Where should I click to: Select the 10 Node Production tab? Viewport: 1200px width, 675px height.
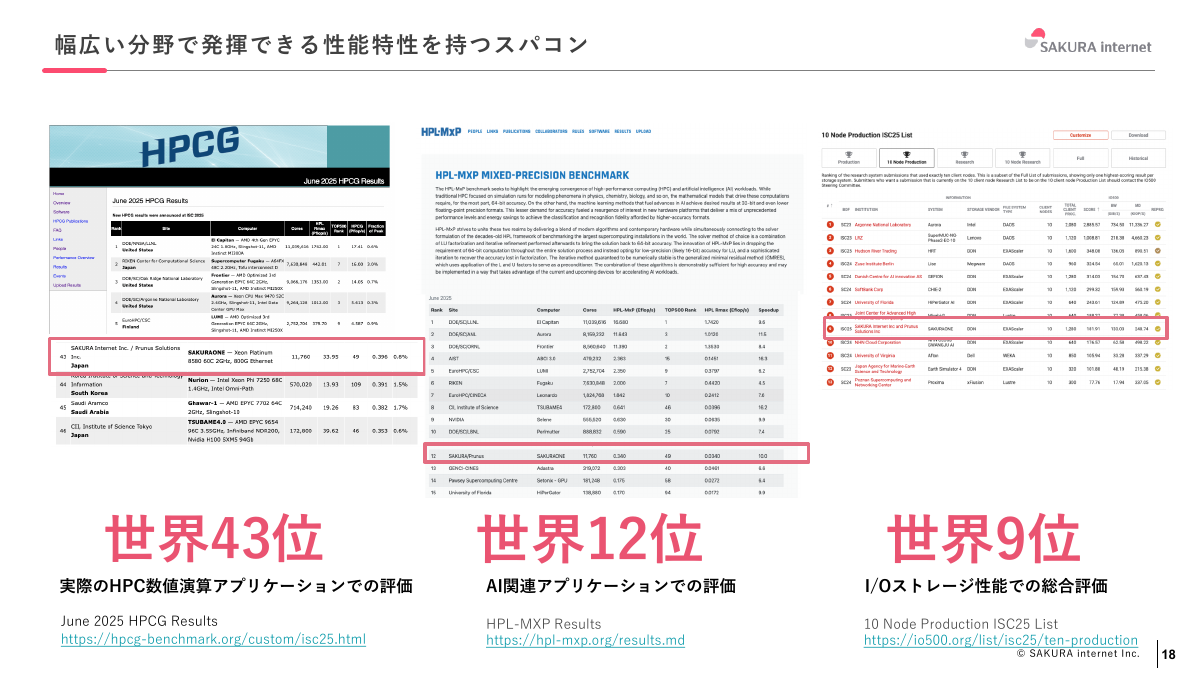[x=907, y=158]
